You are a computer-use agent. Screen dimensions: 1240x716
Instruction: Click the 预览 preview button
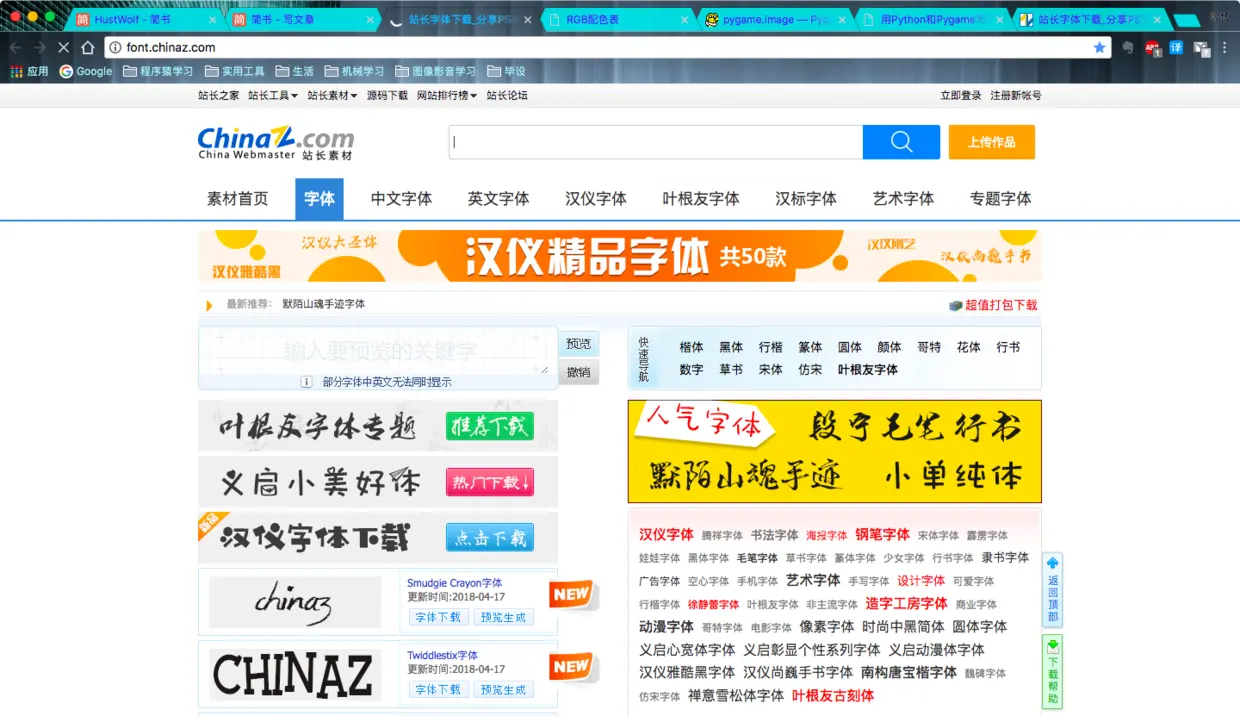coord(578,344)
